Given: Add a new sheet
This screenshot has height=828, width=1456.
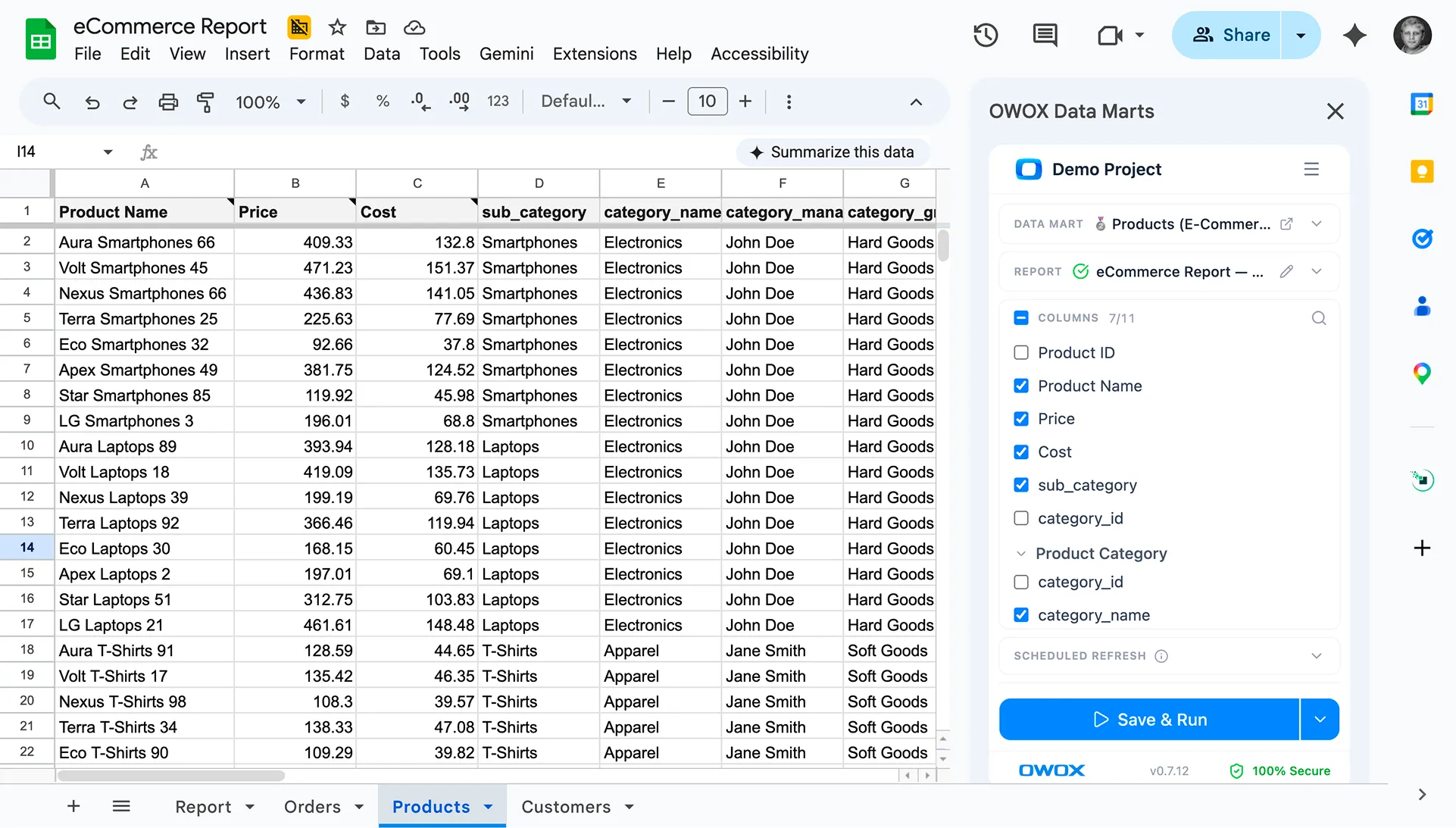Looking at the screenshot, I should pyautogui.click(x=73, y=807).
